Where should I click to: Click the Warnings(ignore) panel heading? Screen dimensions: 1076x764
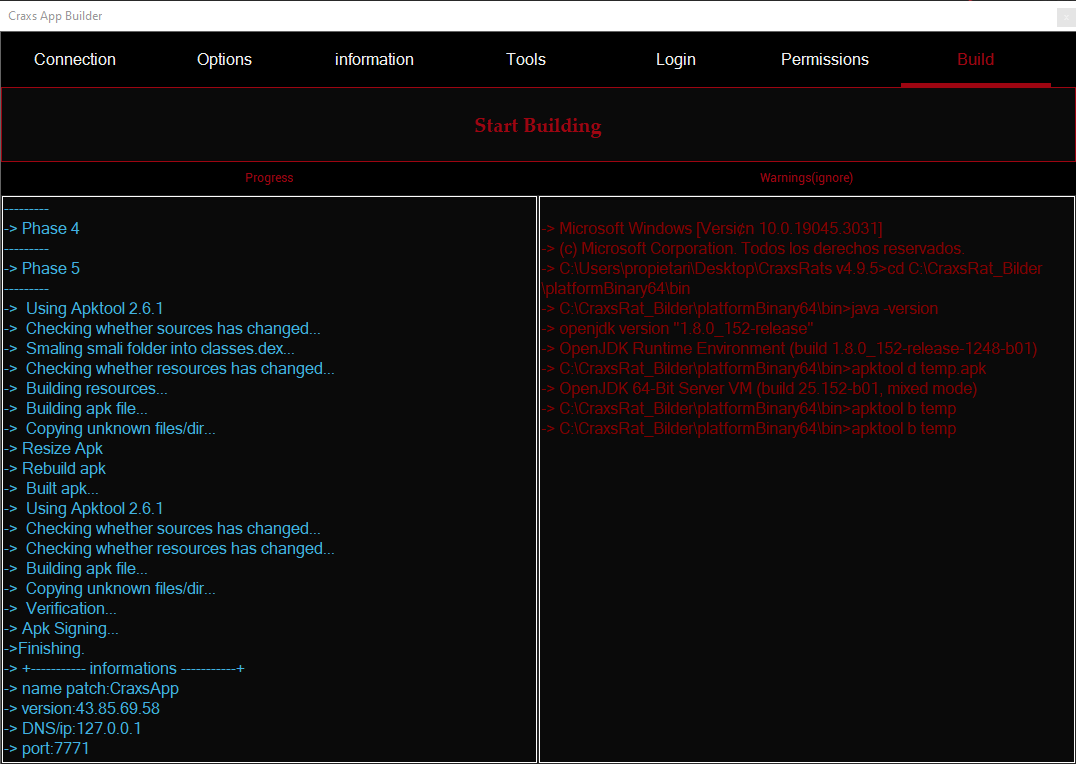(x=806, y=178)
